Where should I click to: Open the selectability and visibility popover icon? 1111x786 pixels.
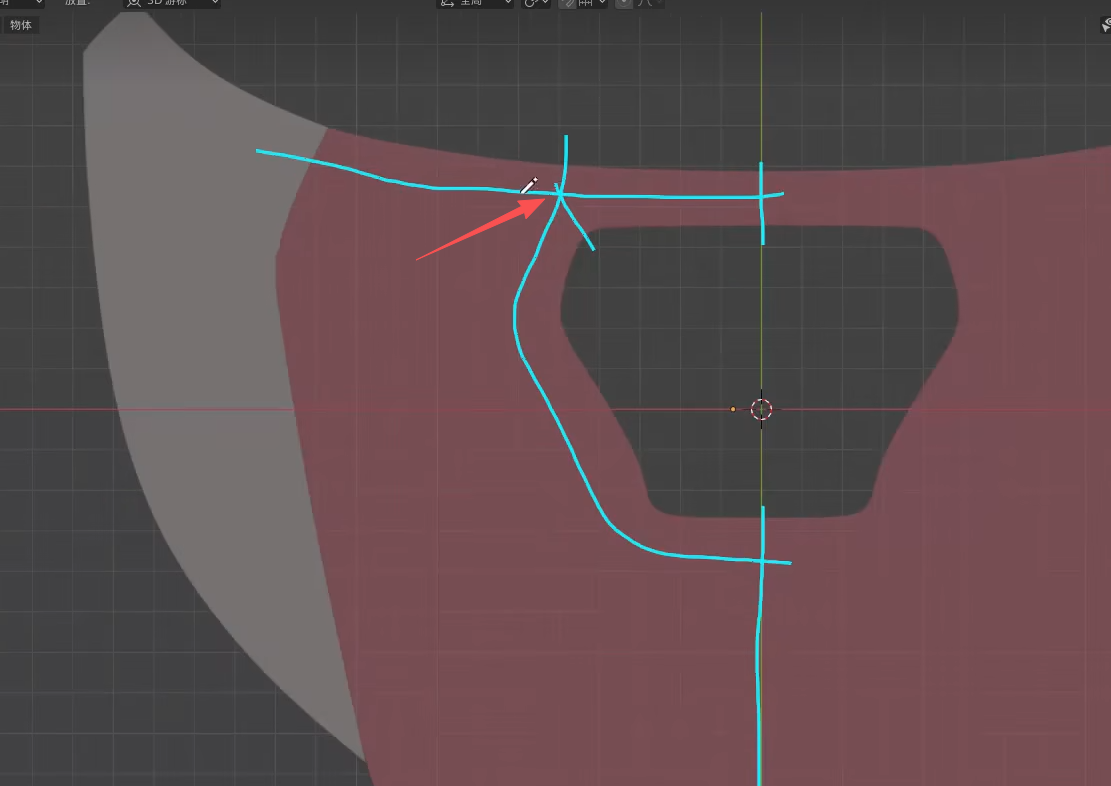click(1105, 26)
